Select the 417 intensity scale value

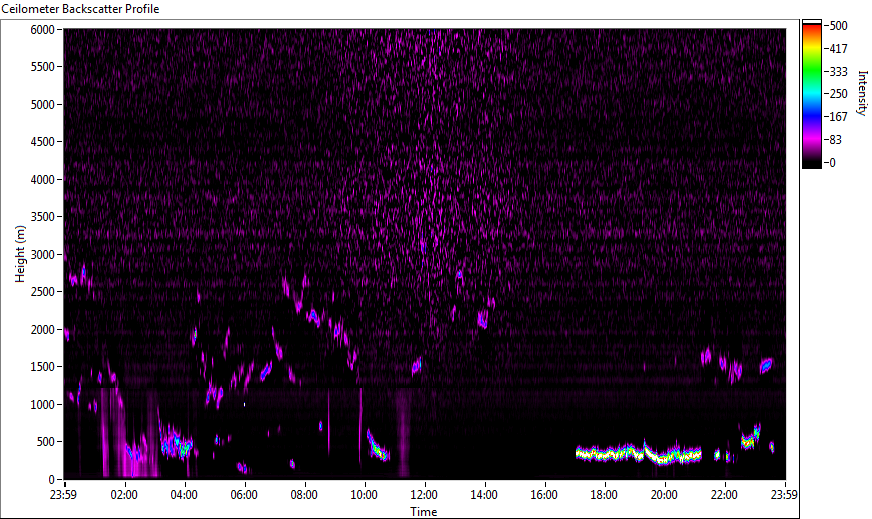(838, 49)
